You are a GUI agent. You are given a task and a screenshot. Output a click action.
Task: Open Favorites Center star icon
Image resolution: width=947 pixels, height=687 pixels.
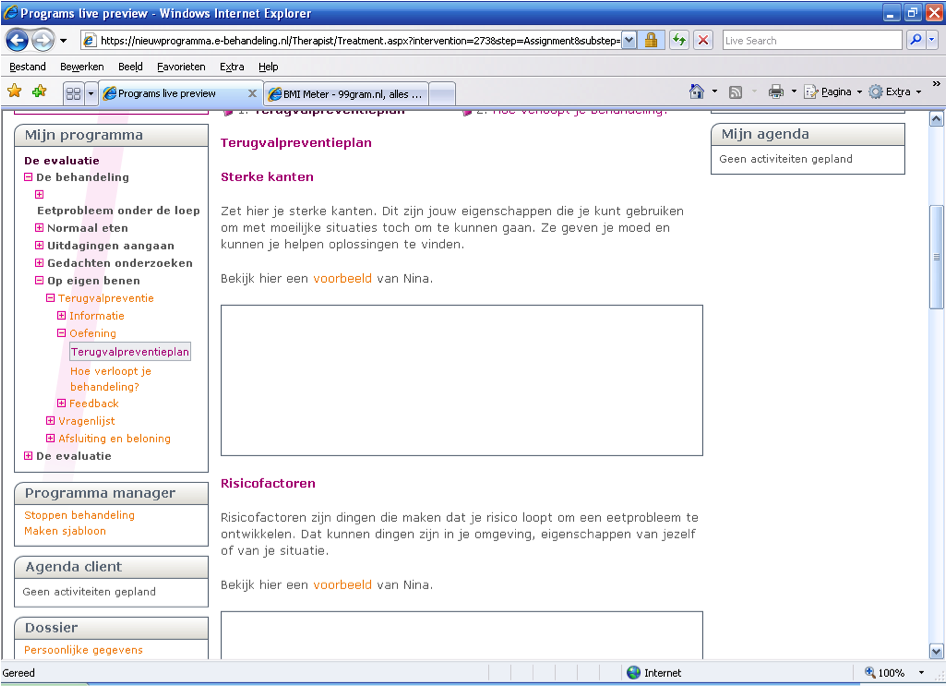[15, 92]
